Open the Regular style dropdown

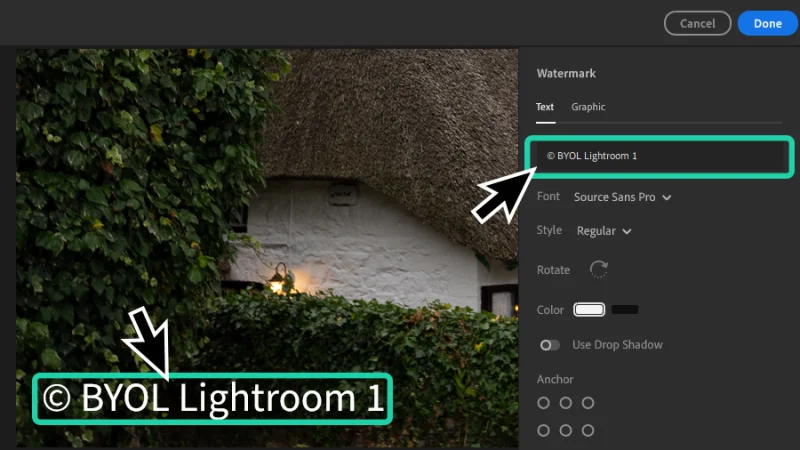604,231
